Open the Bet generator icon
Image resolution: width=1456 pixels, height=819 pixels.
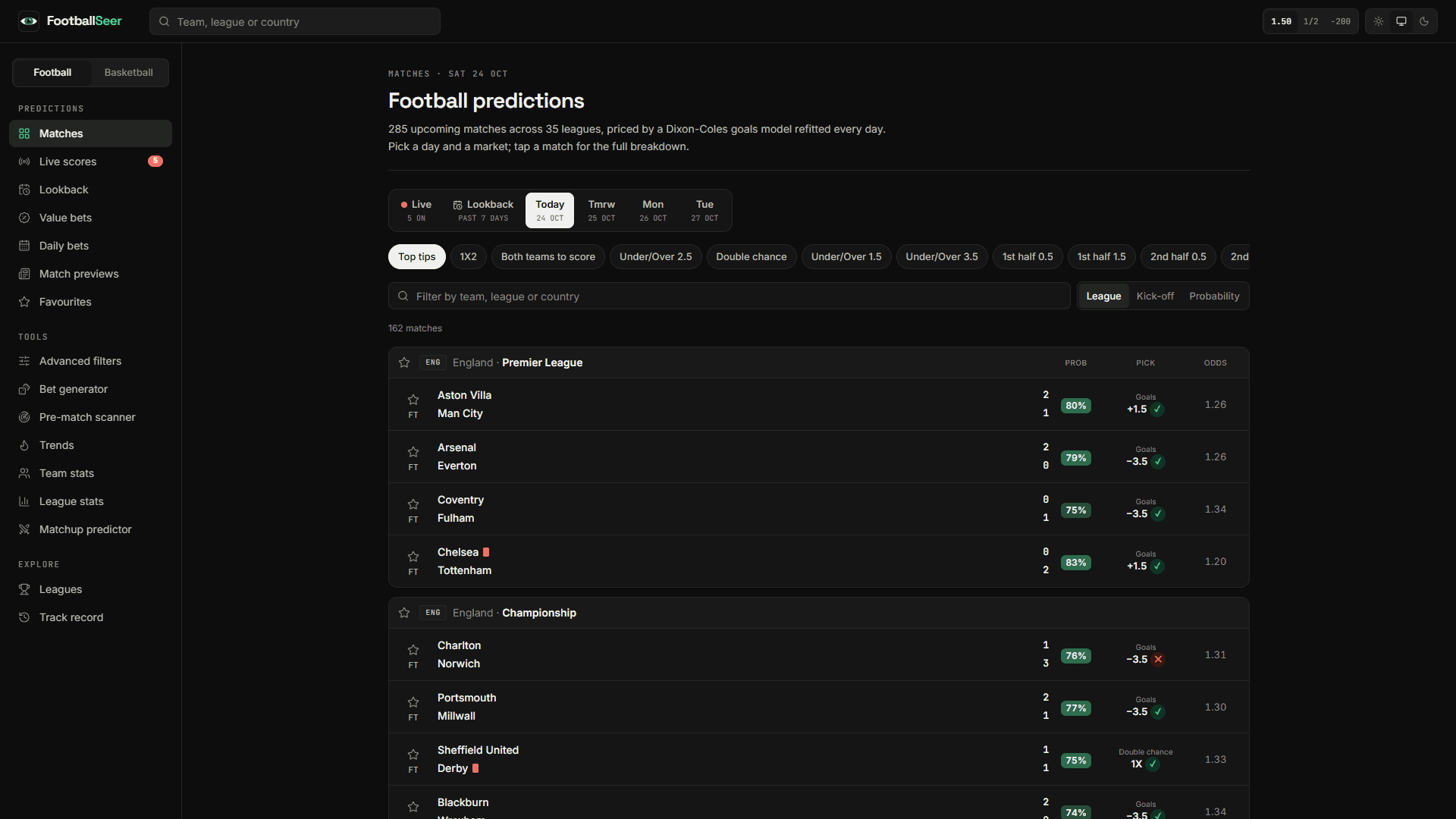click(x=24, y=389)
